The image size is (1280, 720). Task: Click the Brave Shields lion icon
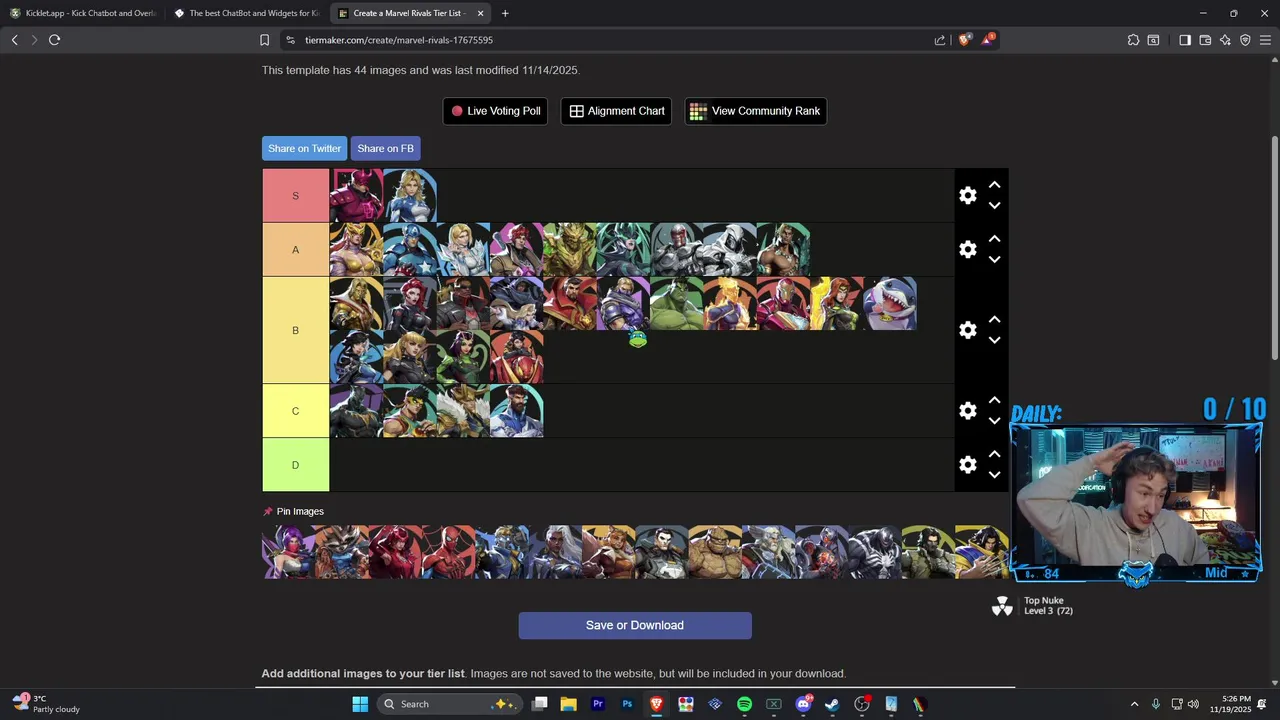[x=964, y=40]
